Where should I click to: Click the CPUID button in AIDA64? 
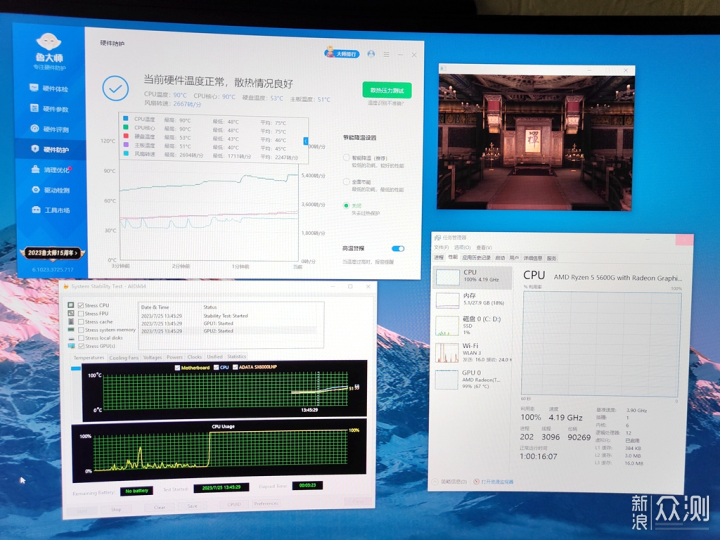tap(234, 504)
